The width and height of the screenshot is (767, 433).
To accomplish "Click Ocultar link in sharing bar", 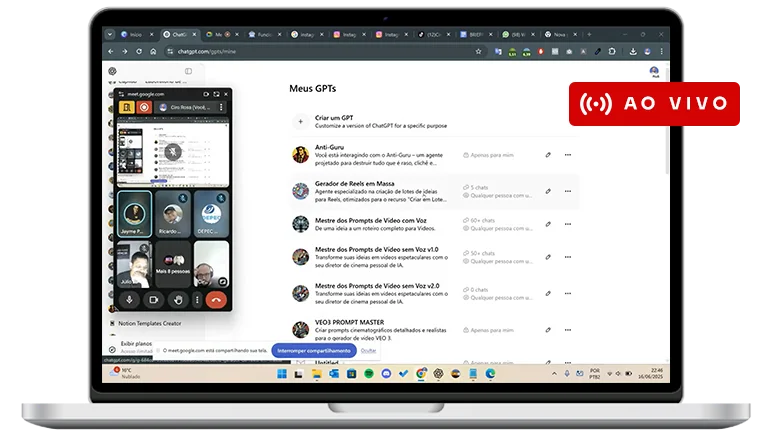I will 368,351.
